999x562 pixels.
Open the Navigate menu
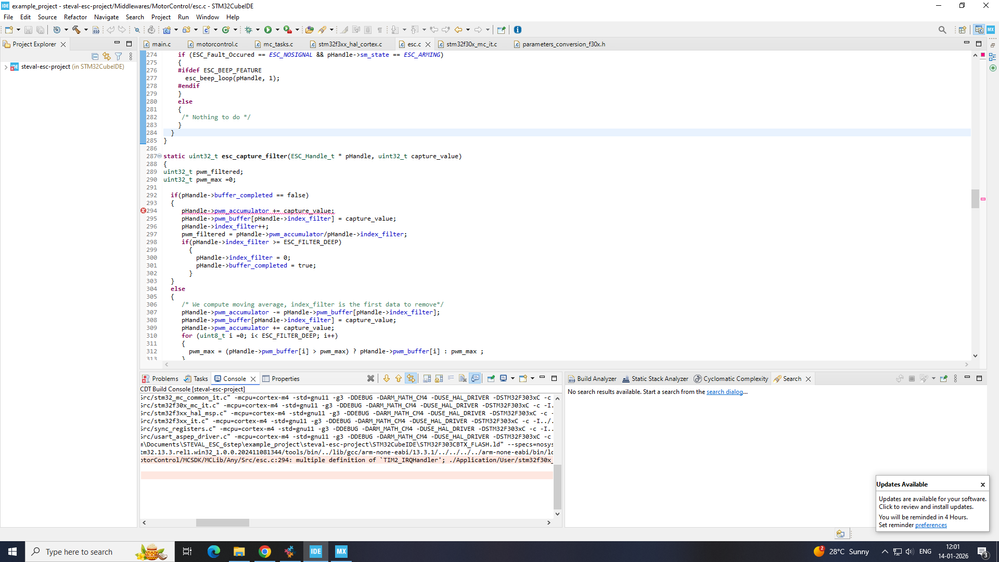coord(106,17)
